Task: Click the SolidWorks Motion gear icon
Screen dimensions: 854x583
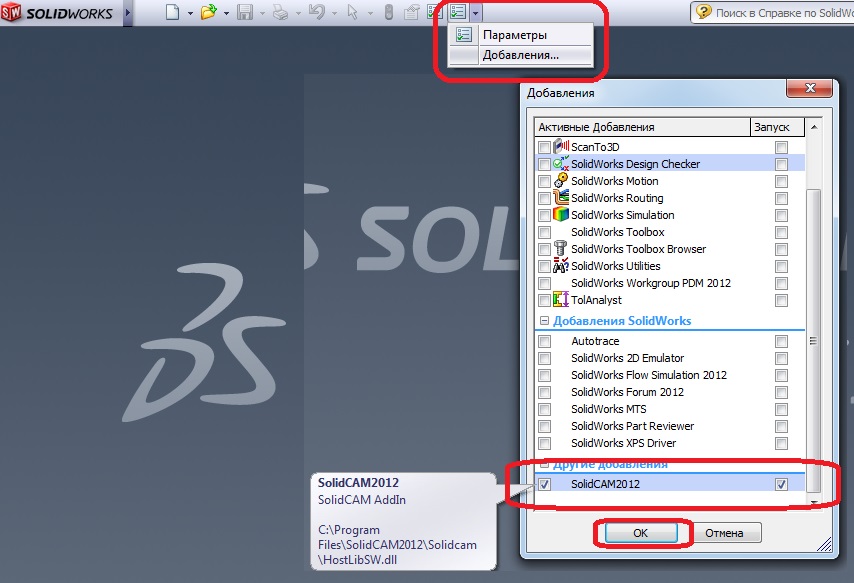Action: point(561,180)
